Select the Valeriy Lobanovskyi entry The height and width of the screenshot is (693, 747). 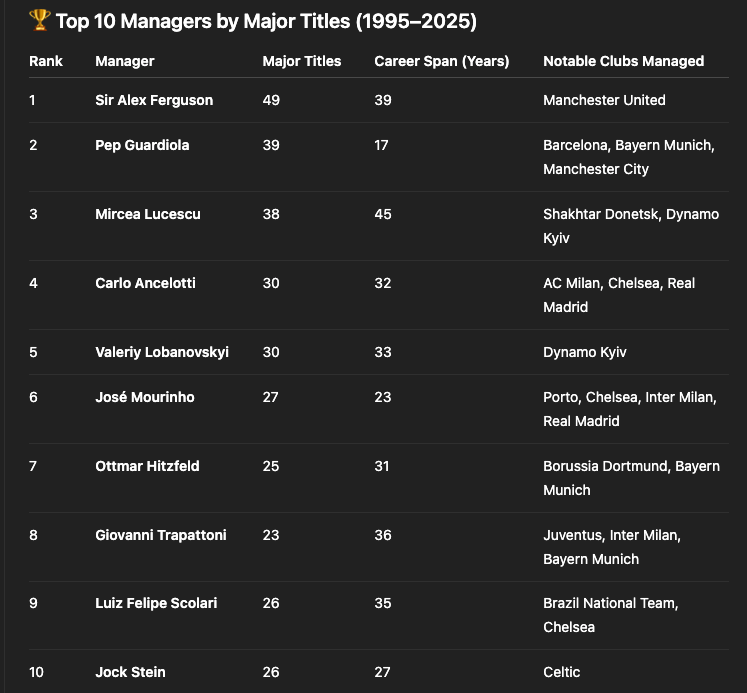coord(162,352)
